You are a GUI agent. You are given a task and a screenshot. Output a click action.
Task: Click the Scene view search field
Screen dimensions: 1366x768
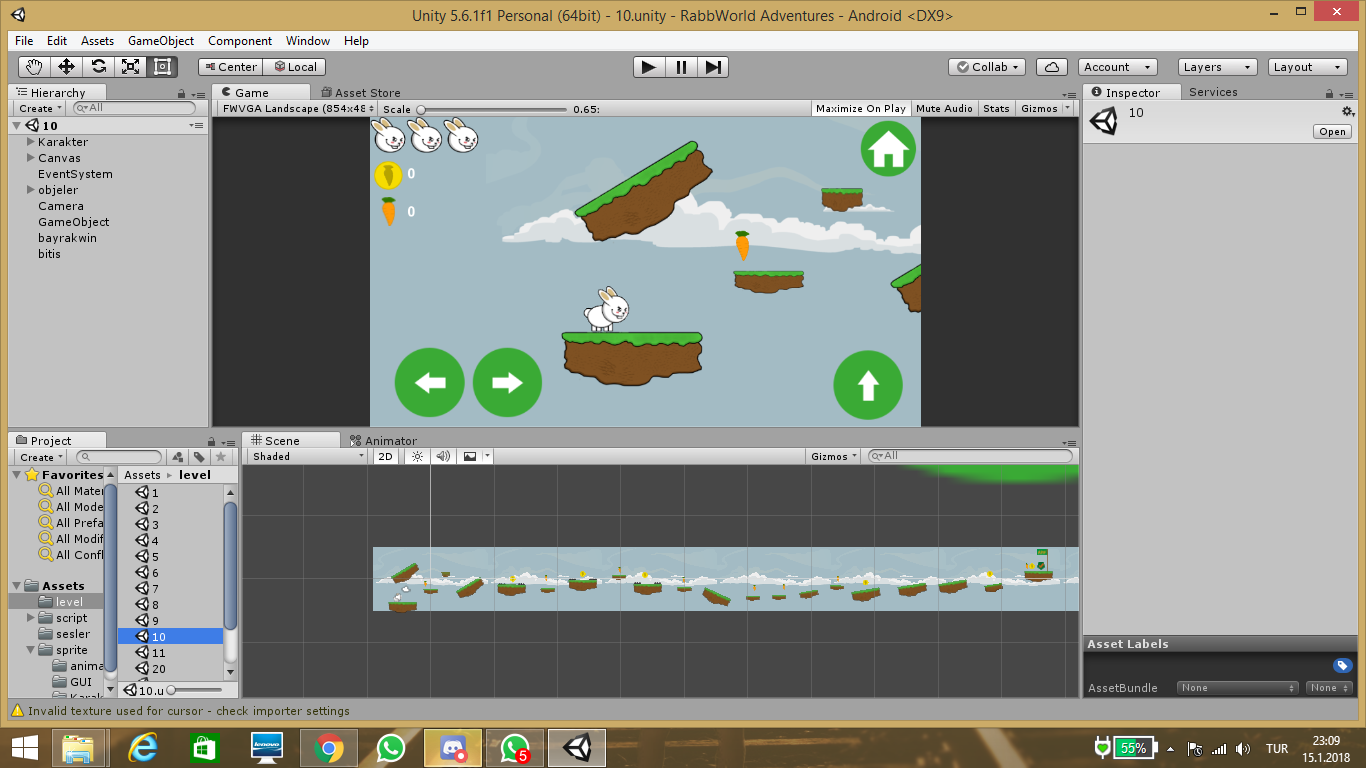pos(970,456)
